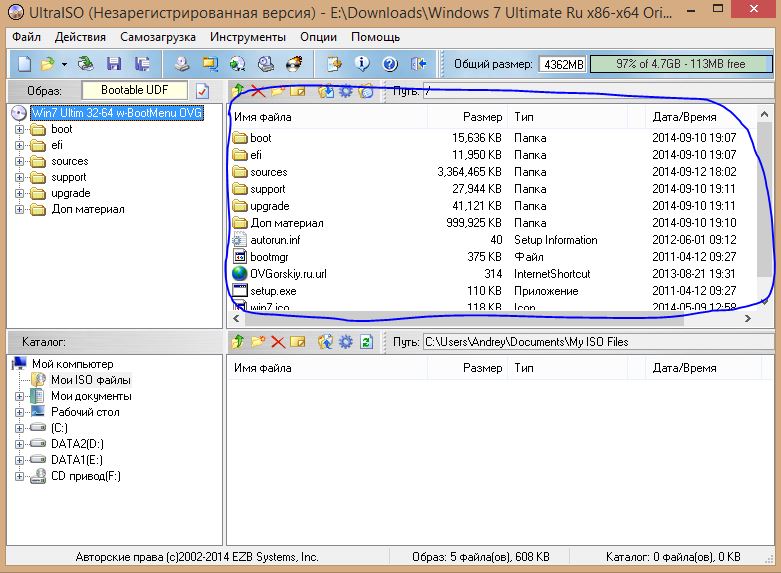
Task: Expand the boot folder tree node
Action: [19, 130]
